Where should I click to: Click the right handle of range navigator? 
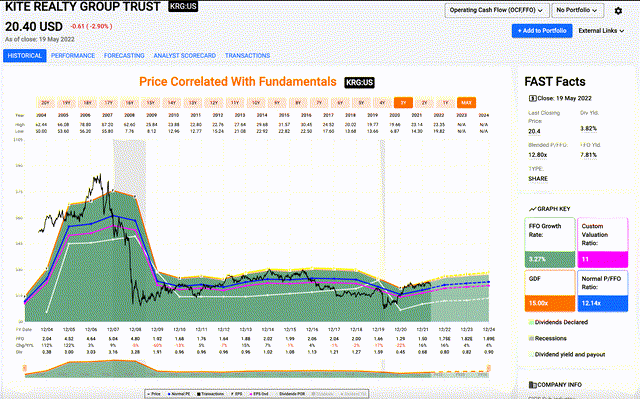489,368
